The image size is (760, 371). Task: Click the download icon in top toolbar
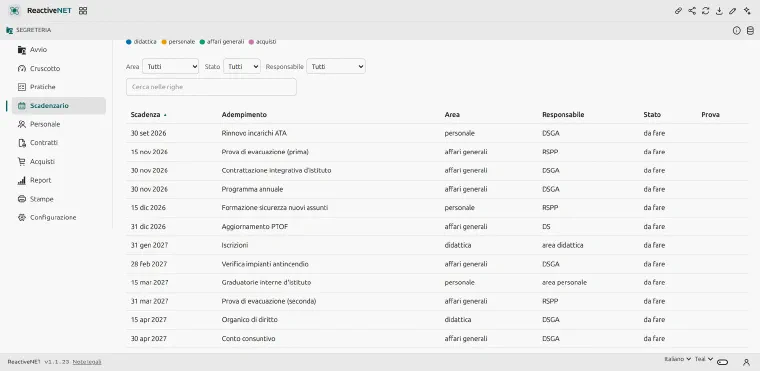coord(719,11)
